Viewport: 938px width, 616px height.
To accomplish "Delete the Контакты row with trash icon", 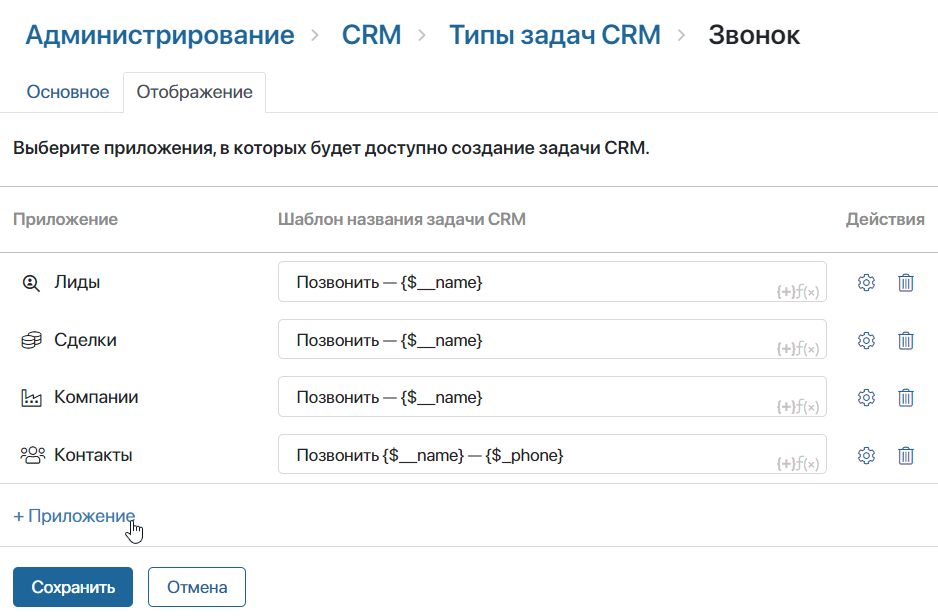I will [x=906, y=456].
